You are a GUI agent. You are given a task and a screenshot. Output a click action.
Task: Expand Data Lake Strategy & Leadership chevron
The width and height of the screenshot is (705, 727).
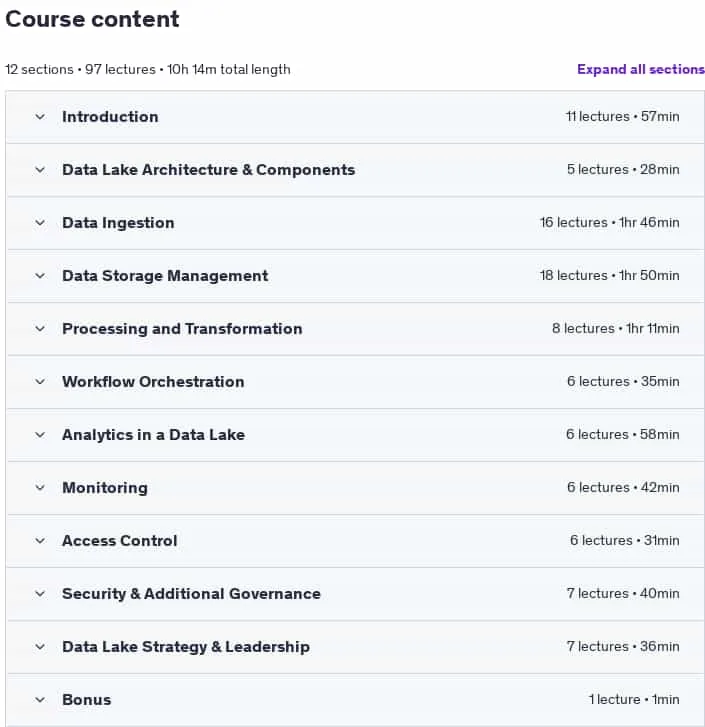click(x=40, y=647)
